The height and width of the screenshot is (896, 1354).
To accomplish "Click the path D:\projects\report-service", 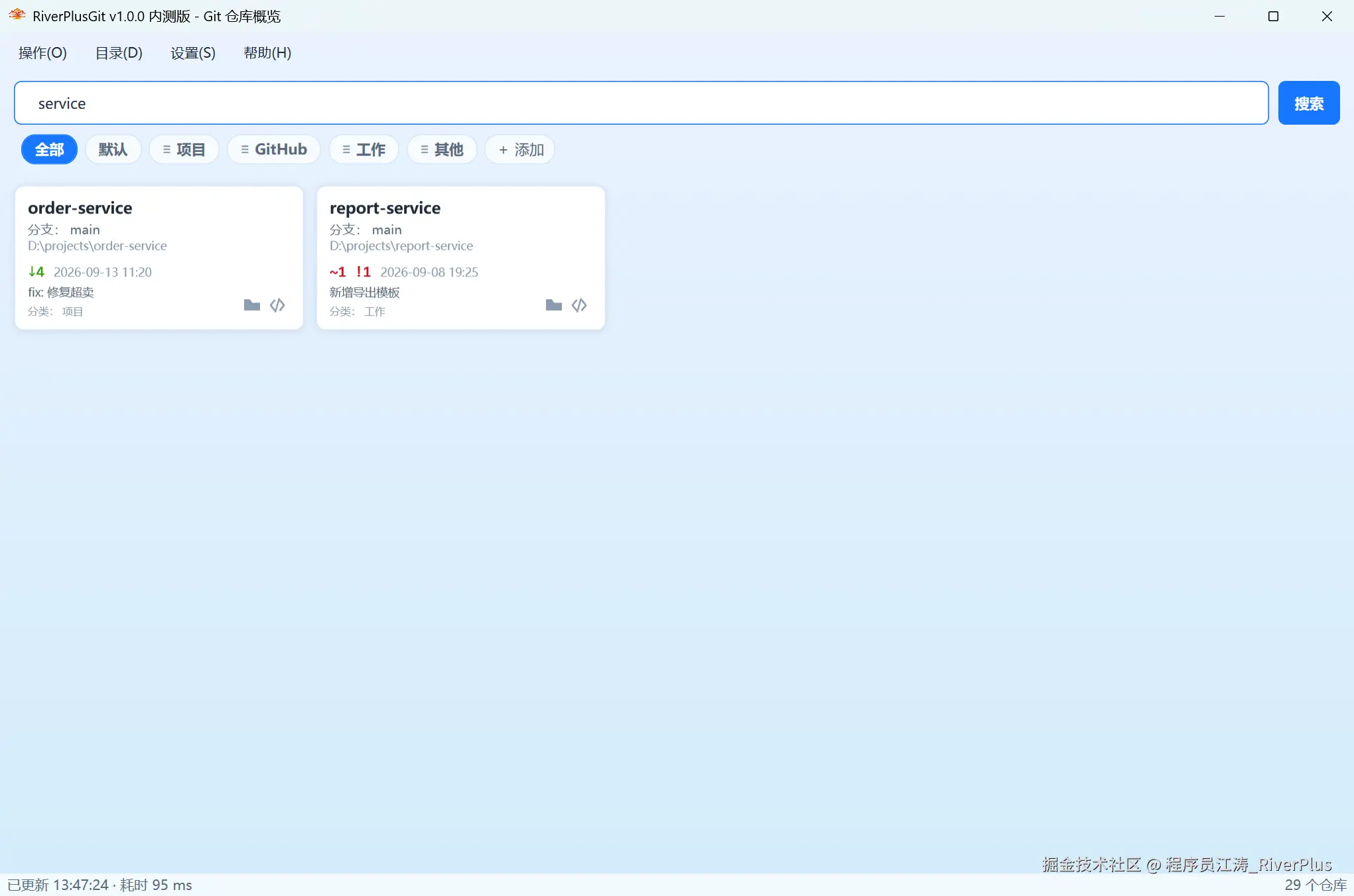I will (401, 246).
